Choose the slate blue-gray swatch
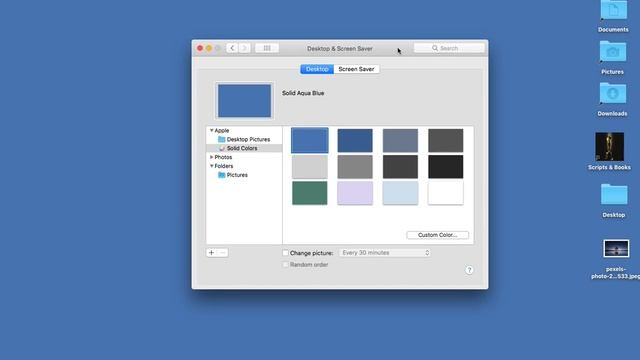Image resolution: width=640 pixels, height=360 pixels. pos(400,140)
